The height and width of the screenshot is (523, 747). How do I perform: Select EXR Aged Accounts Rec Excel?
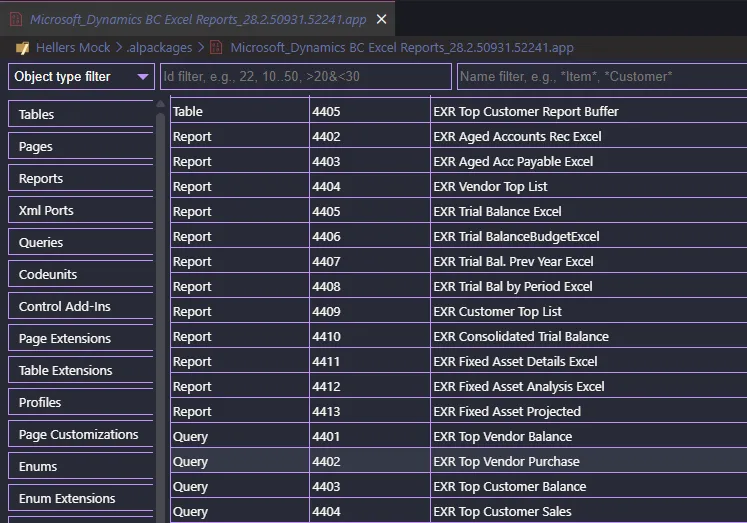click(x=459, y=136)
